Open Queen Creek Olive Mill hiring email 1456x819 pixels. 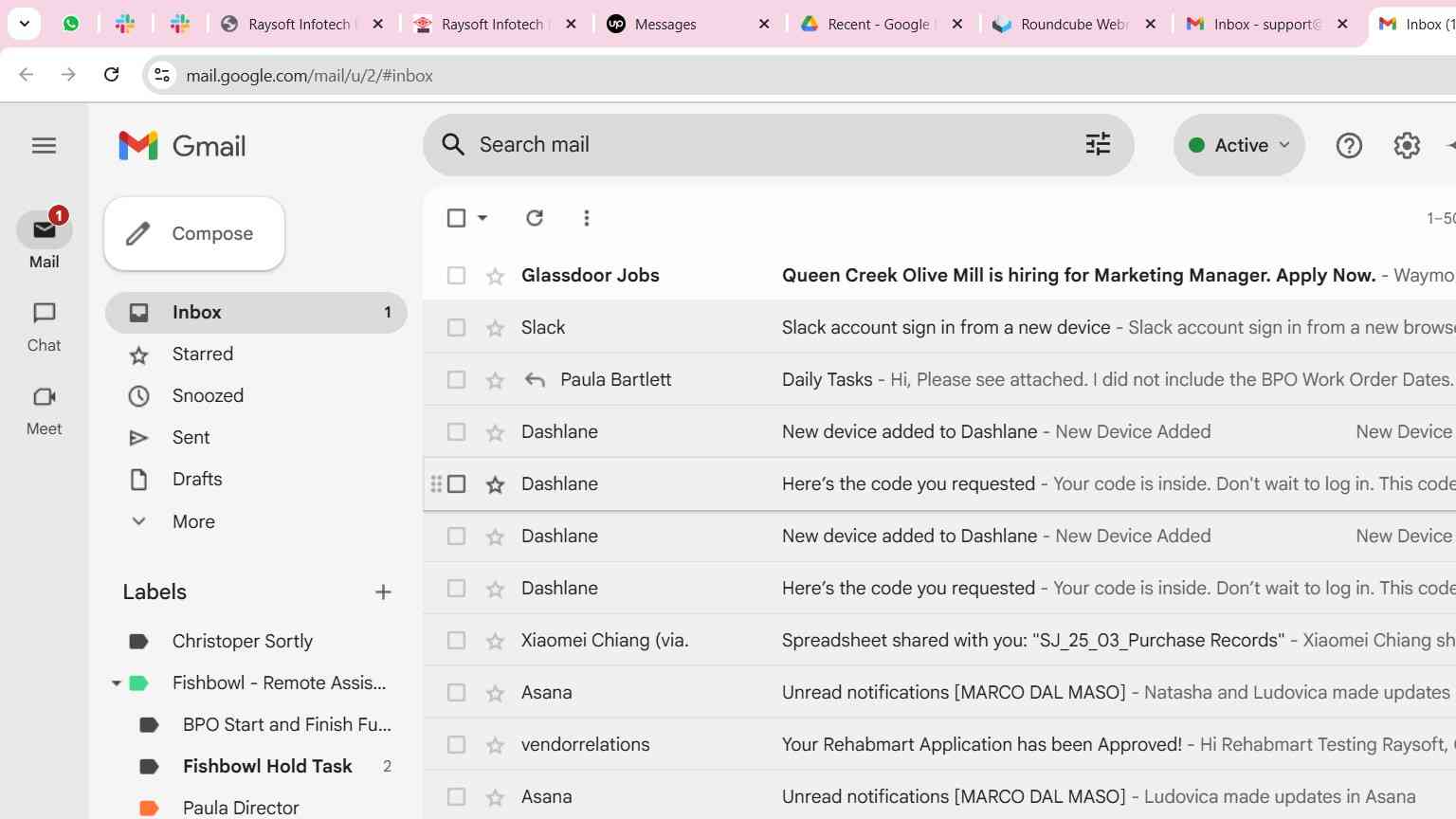(x=1079, y=275)
